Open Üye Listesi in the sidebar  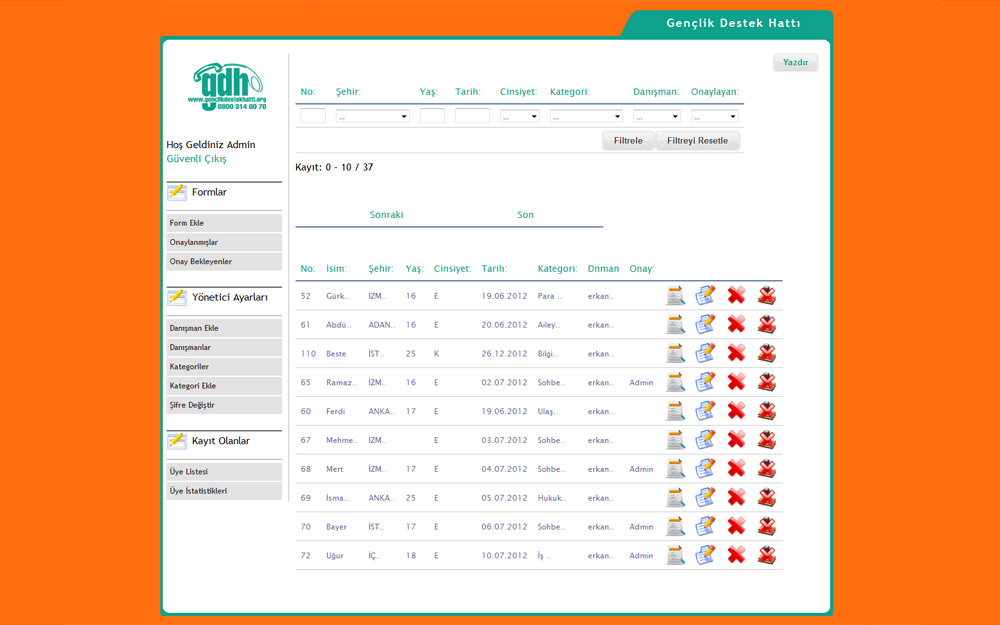224,472
